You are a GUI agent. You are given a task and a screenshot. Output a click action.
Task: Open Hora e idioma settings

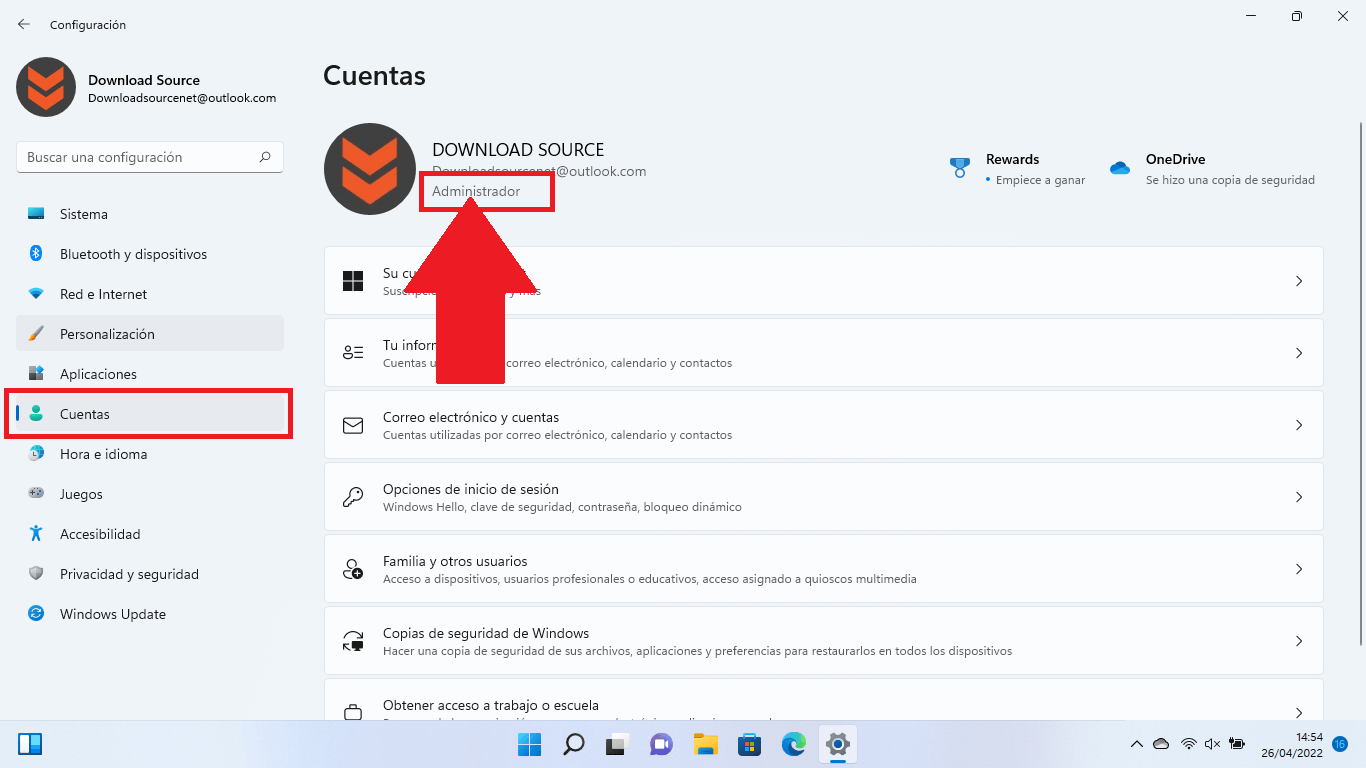[150, 454]
